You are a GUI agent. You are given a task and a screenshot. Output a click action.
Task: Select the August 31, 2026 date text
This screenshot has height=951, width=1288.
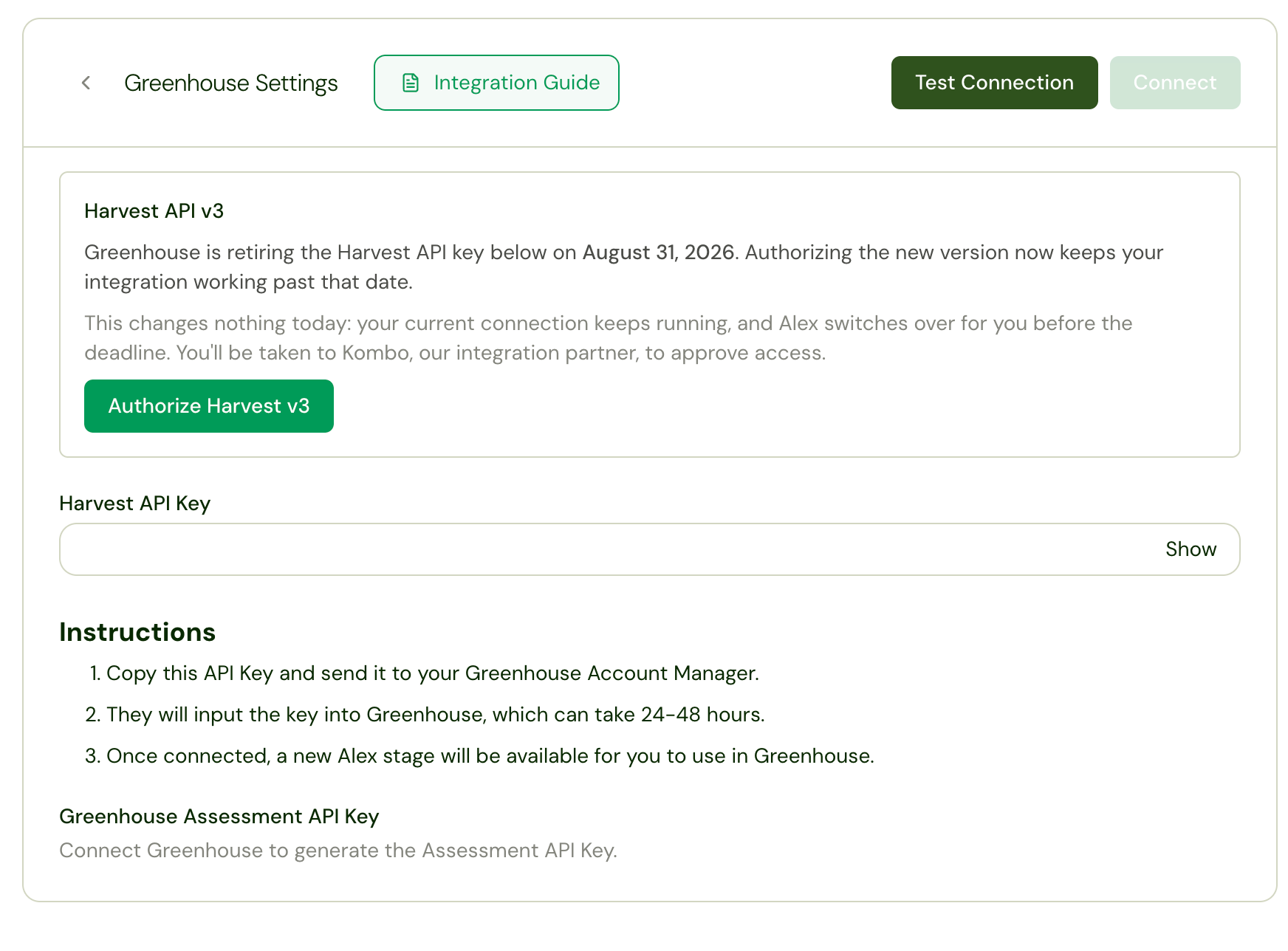[x=658, y=253]
